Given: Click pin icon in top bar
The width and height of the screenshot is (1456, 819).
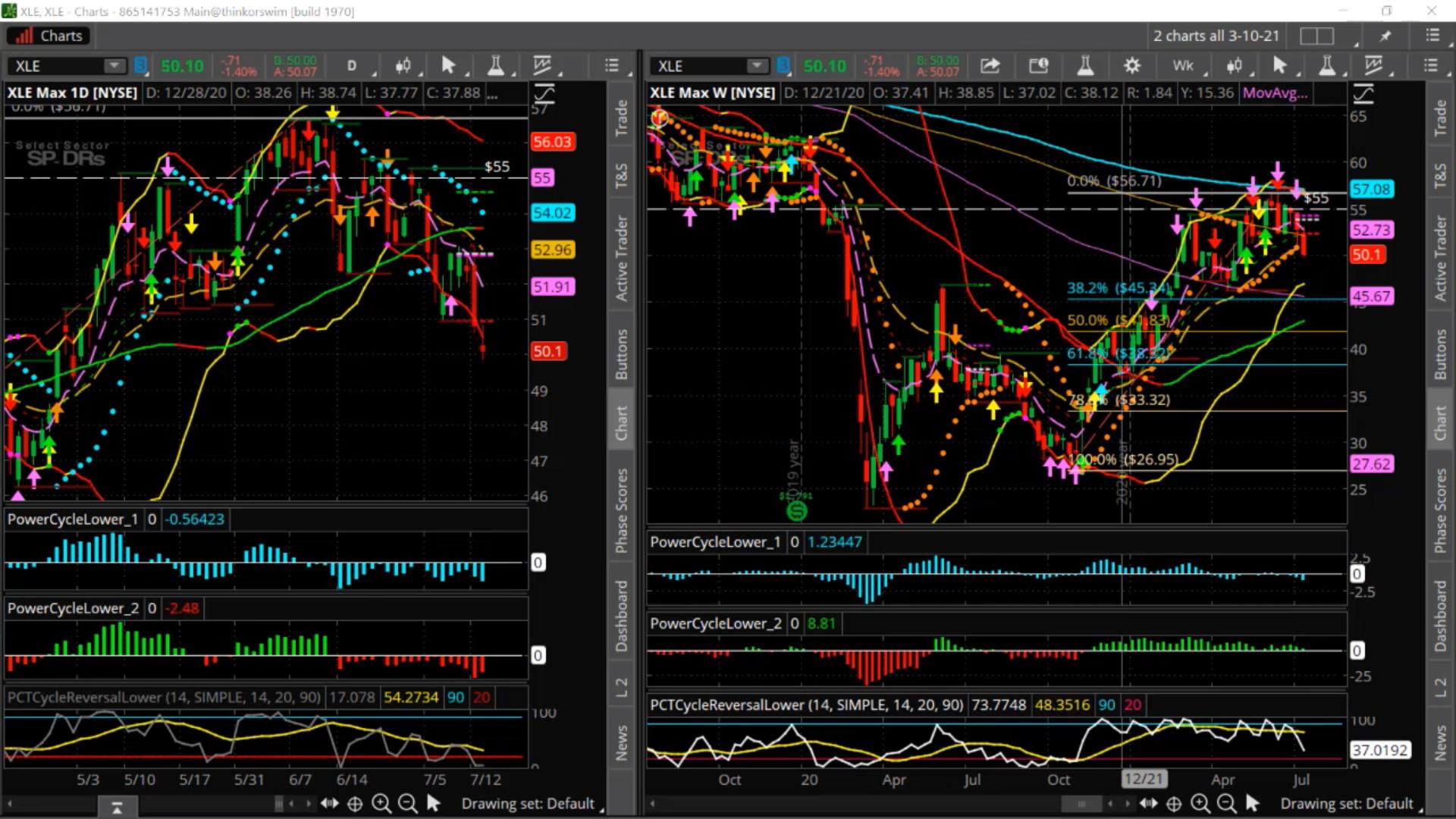Looking at the screenshot, I should click(x=1385, y=36).
